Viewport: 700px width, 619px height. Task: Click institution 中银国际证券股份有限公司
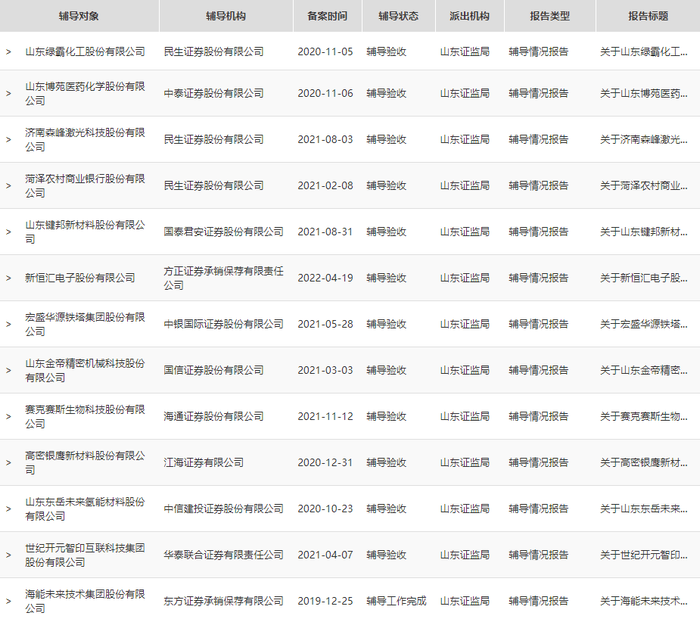pyautogui.click(x=224, y=324)
